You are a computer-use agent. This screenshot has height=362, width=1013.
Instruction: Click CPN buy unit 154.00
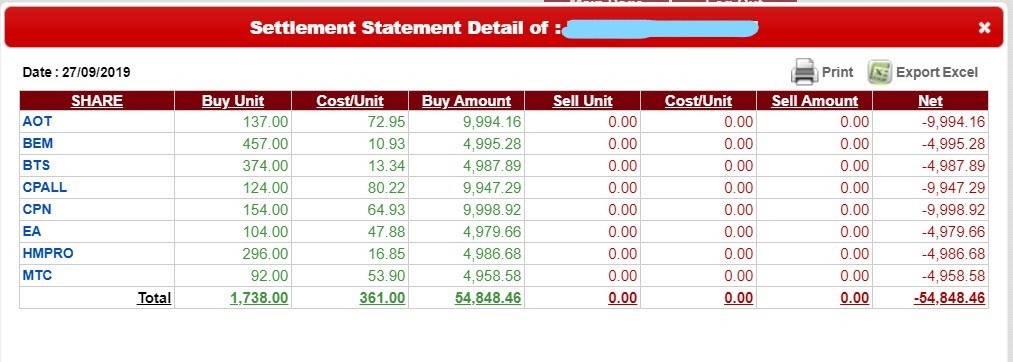point(266,210)
